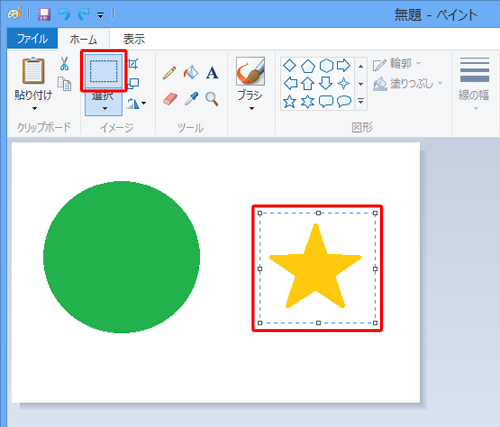The width and height of the screenshot is (500, 427).
Task: Choose the rounded rectangular callout shape
Action: tap(326, 102)
